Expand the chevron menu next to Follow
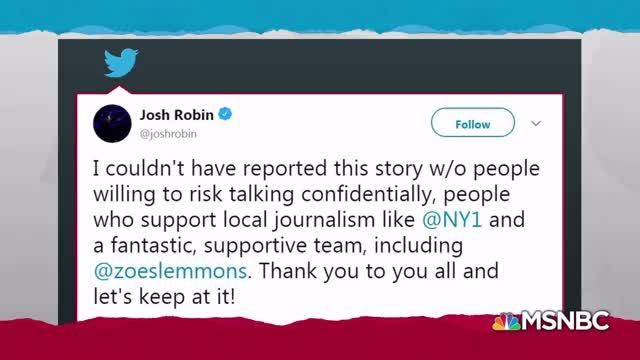The image size is (640, 360). click(x=536, y=123)
